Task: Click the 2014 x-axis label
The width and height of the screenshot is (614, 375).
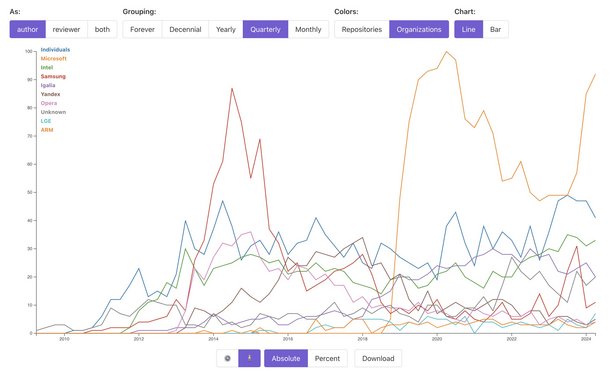Action: 213,339
